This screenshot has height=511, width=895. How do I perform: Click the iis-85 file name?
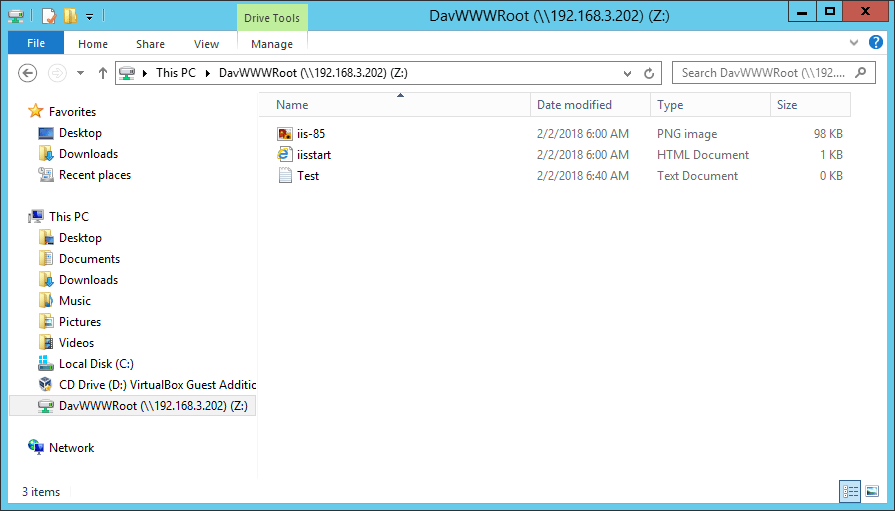(x=311, y=134)
